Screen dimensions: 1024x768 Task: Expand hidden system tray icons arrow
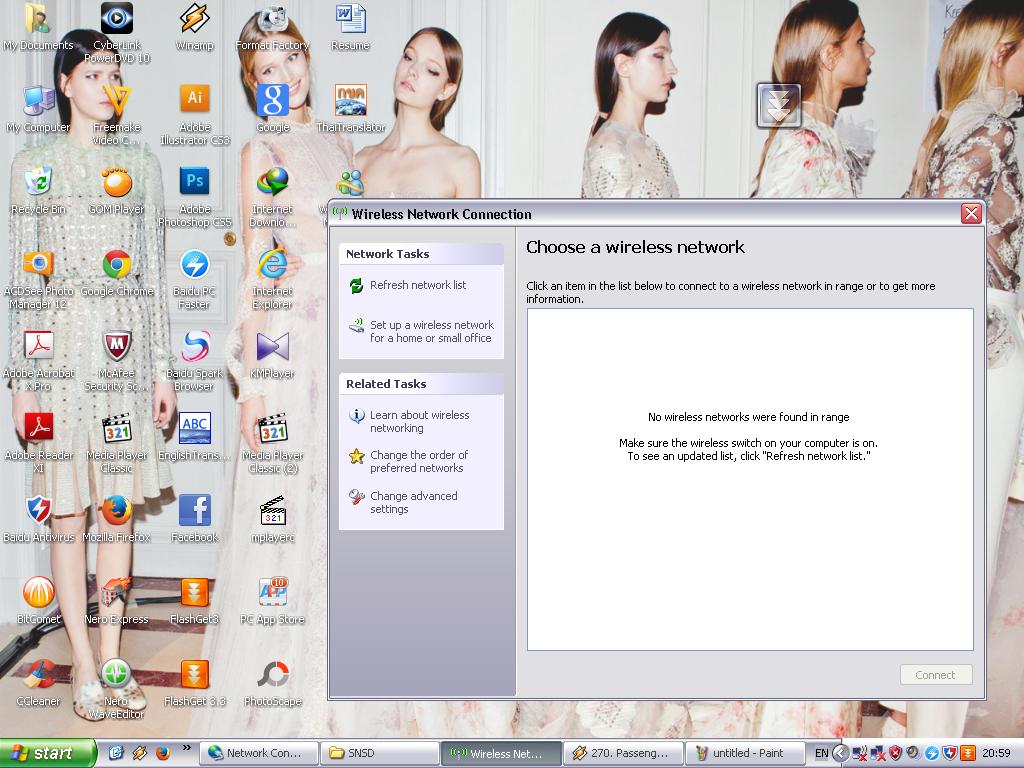coord(840,753)
